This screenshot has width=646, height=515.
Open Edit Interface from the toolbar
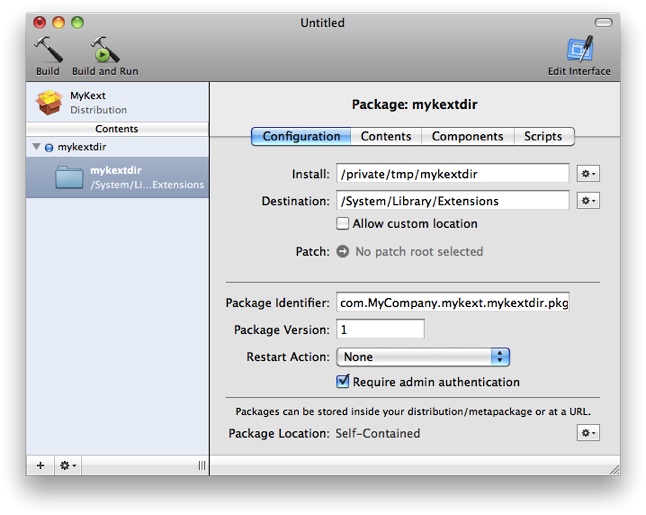(579, 50)
